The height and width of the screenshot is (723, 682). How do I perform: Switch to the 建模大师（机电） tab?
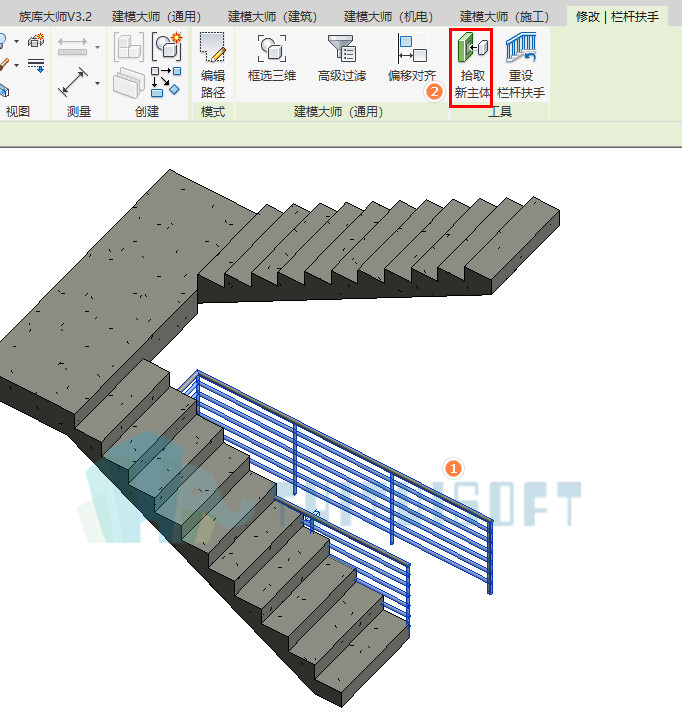pos(388,17)
